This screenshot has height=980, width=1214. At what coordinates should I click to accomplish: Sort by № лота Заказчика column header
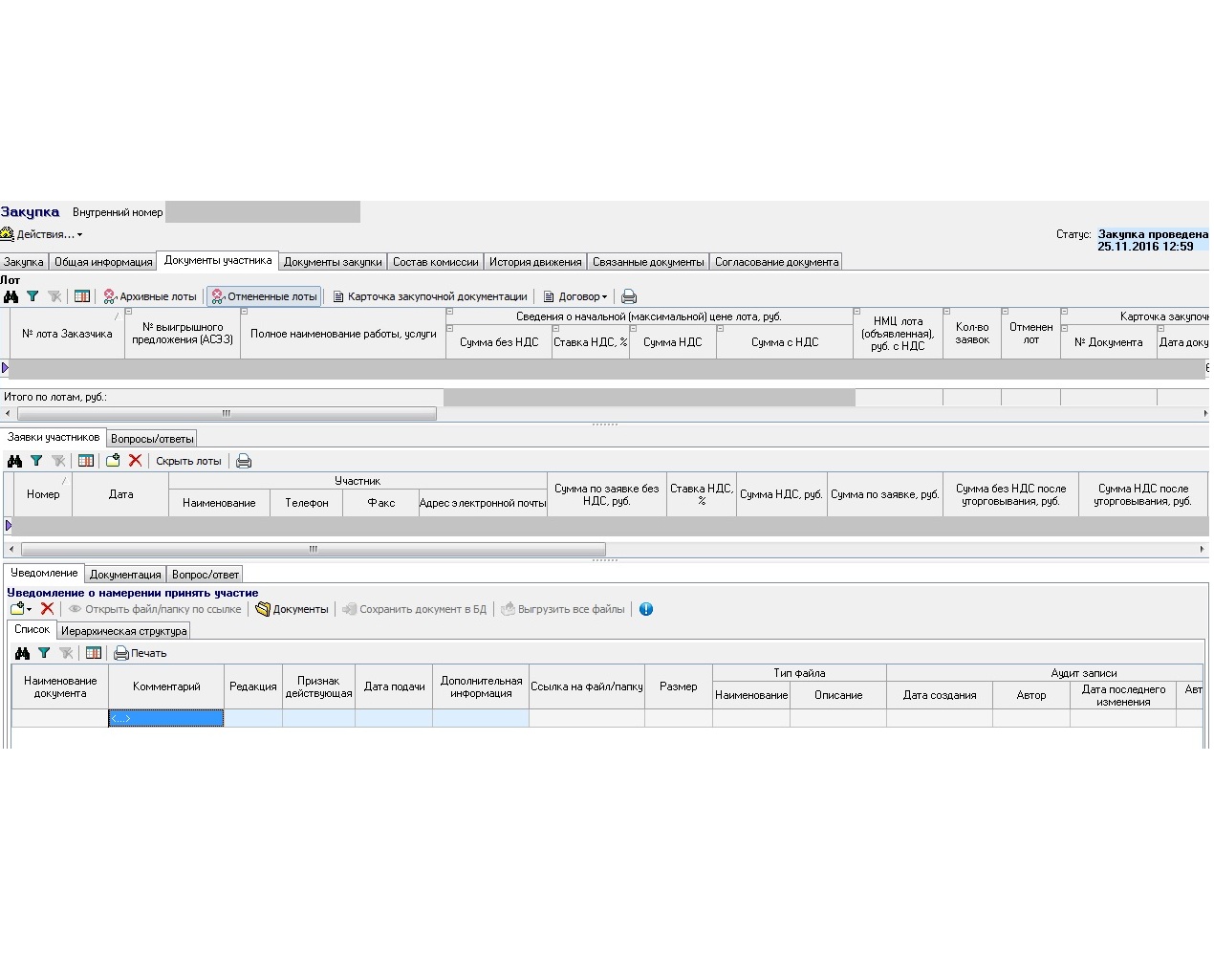click(x=67, y=334)
